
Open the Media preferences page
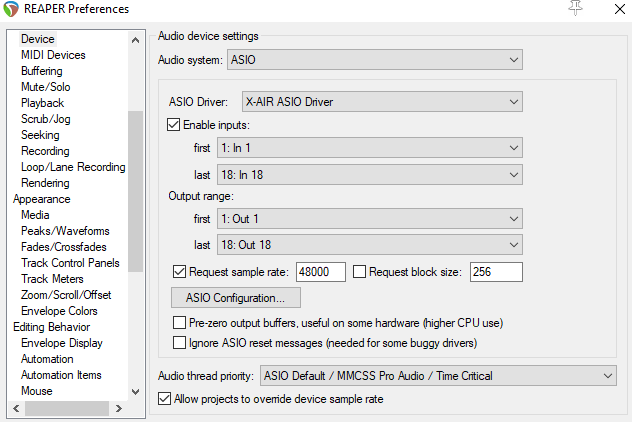[x=35, y=215]
